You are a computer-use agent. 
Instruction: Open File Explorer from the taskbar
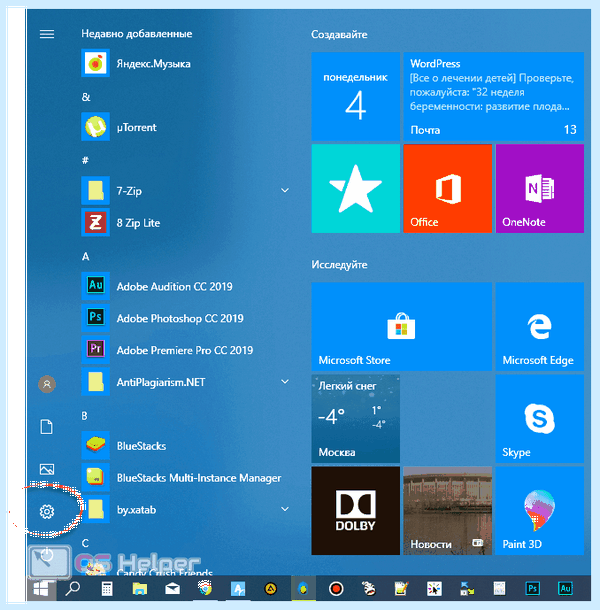(x=140, y=589)
